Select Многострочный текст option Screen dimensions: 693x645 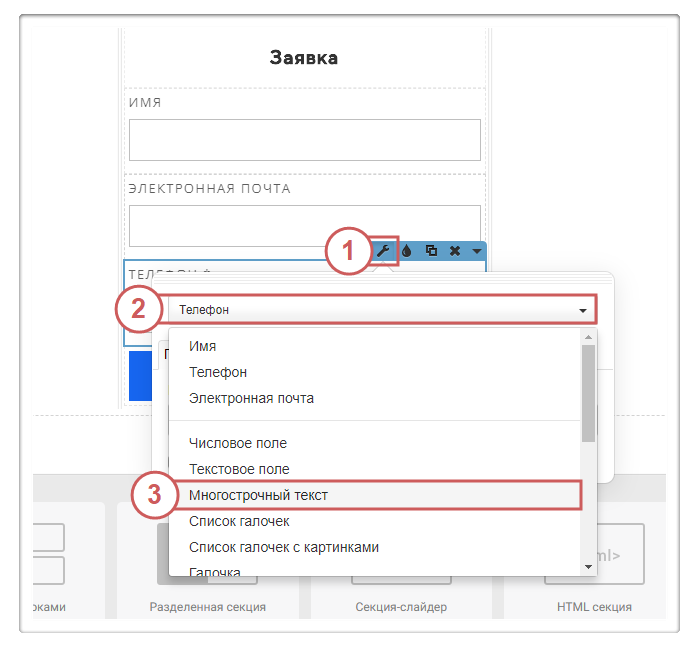point(259,495)
